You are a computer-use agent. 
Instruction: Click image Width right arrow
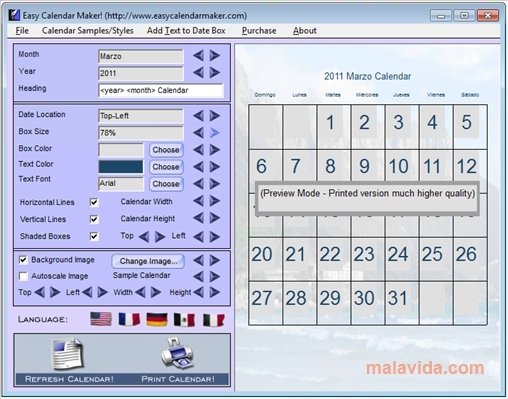156,293
